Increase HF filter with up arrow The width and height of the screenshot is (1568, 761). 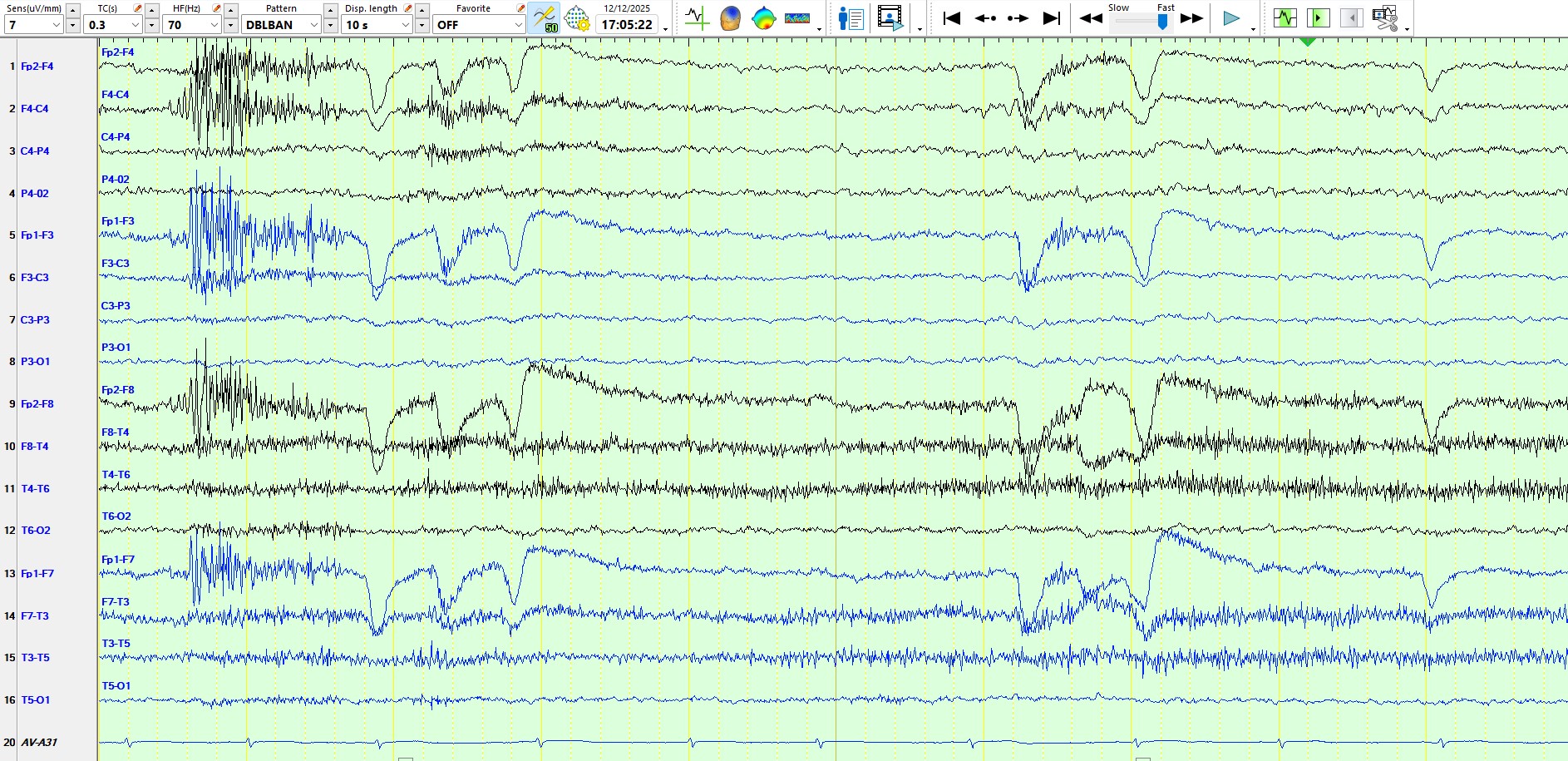point(231,9)
